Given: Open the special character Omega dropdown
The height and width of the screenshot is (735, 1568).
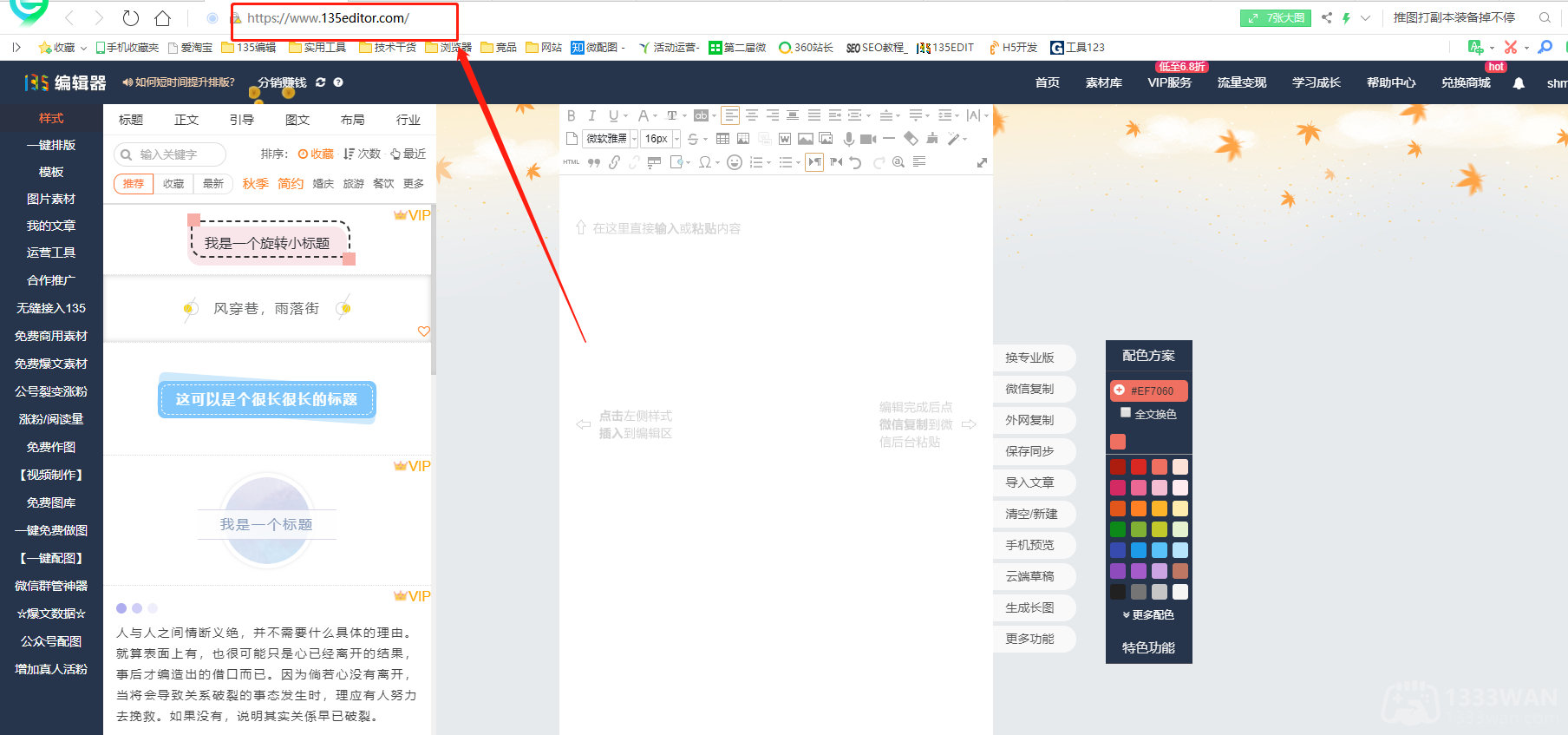Looking at the screenshot, I should (717, 163).
